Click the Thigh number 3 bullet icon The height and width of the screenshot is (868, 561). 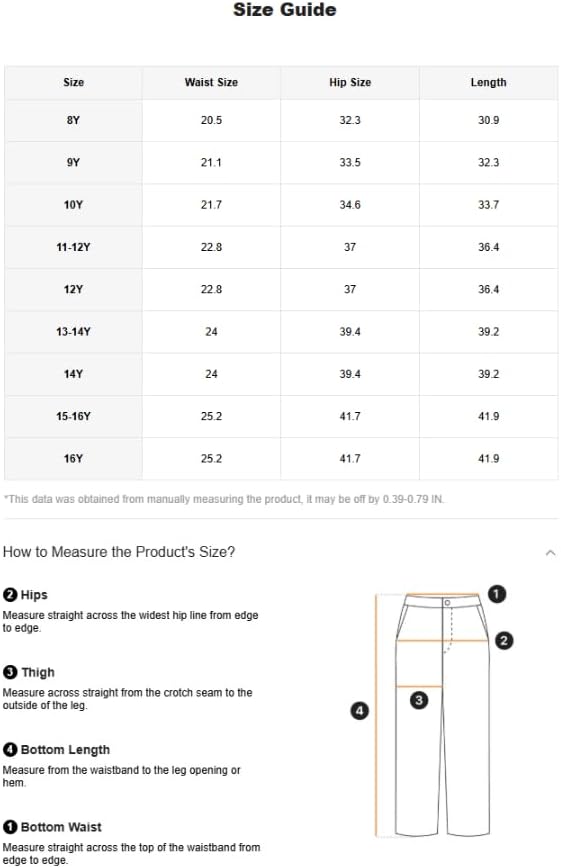coord(10,673)
